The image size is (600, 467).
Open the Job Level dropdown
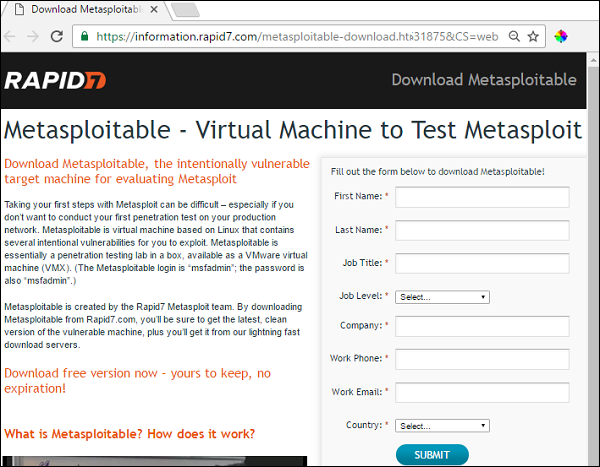click(x=442, y=297)
